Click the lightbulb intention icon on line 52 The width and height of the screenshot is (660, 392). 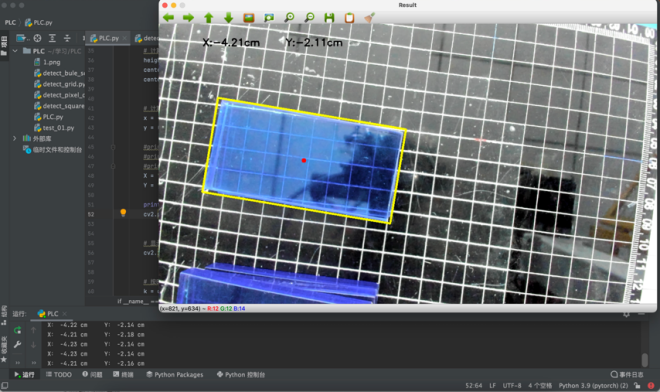click(123, 213)
